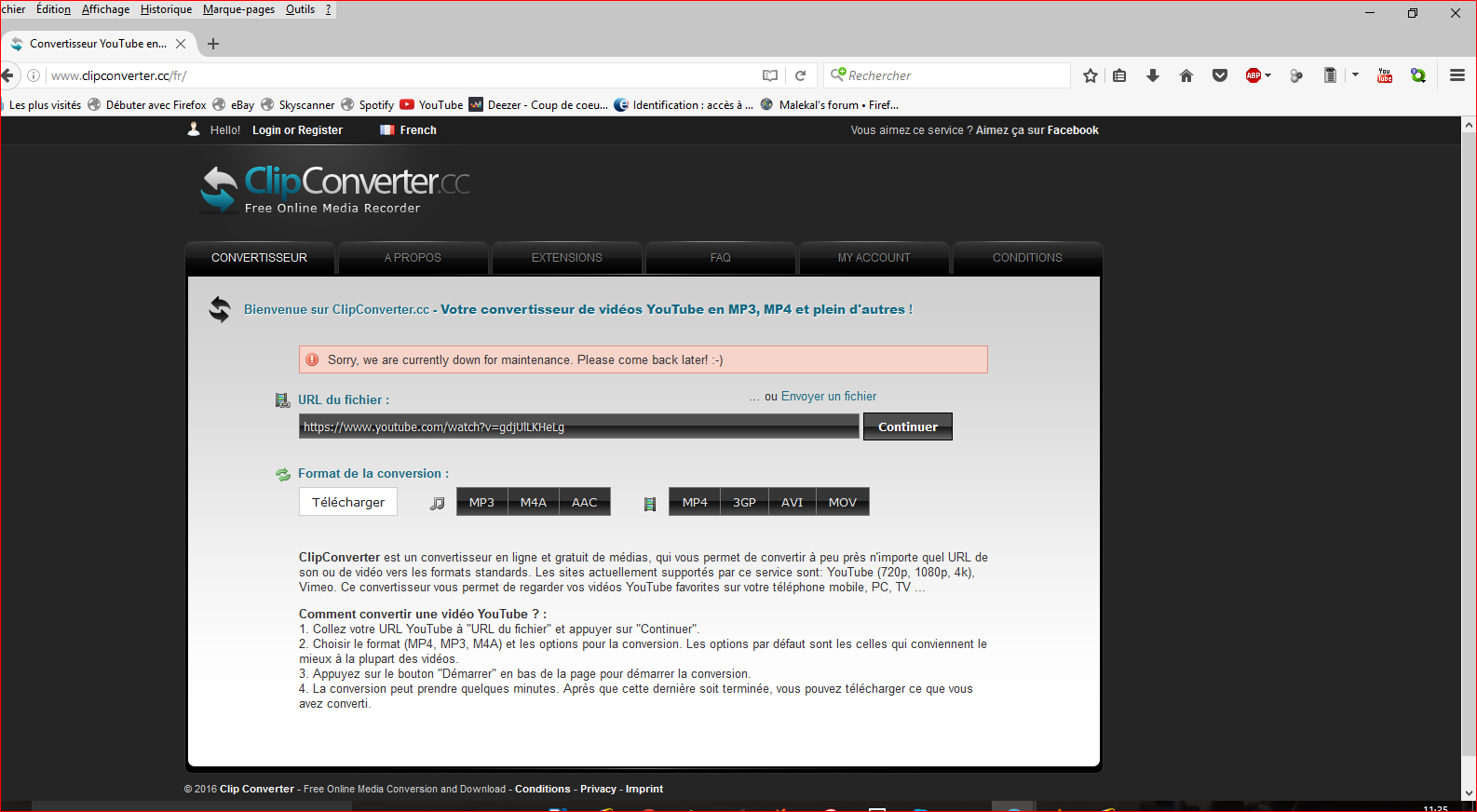Click Aimez ça sur Facebook link

point(1037,130)
